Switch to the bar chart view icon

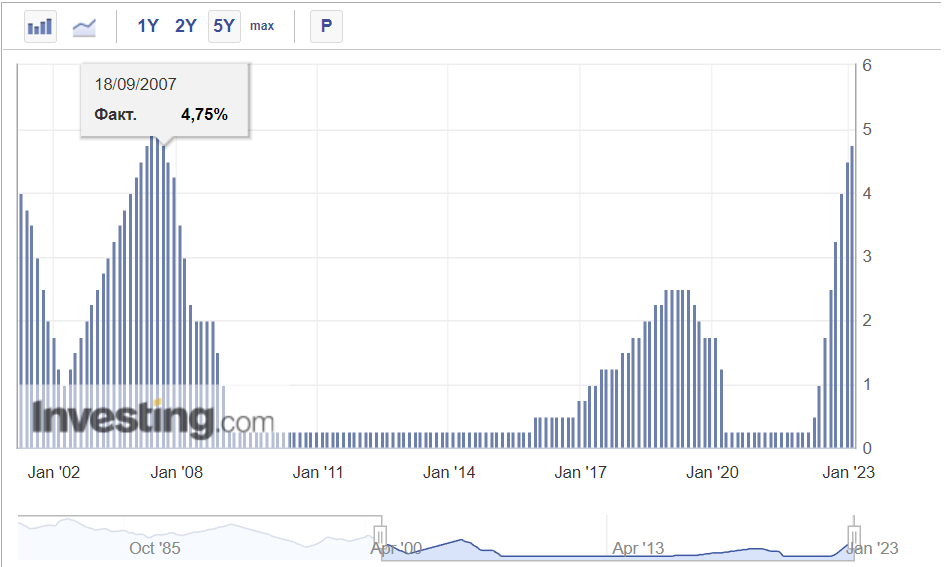click(x=40, y=26)
